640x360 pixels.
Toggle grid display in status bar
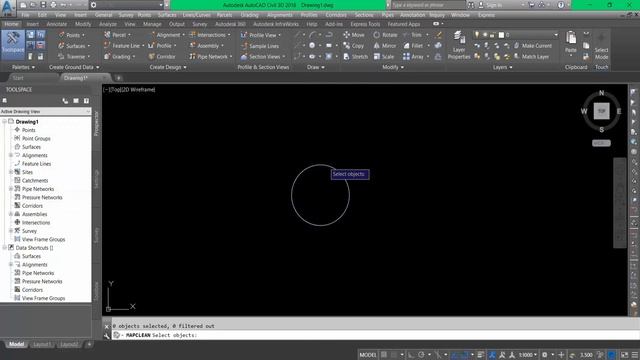click(x=384, y=355)
